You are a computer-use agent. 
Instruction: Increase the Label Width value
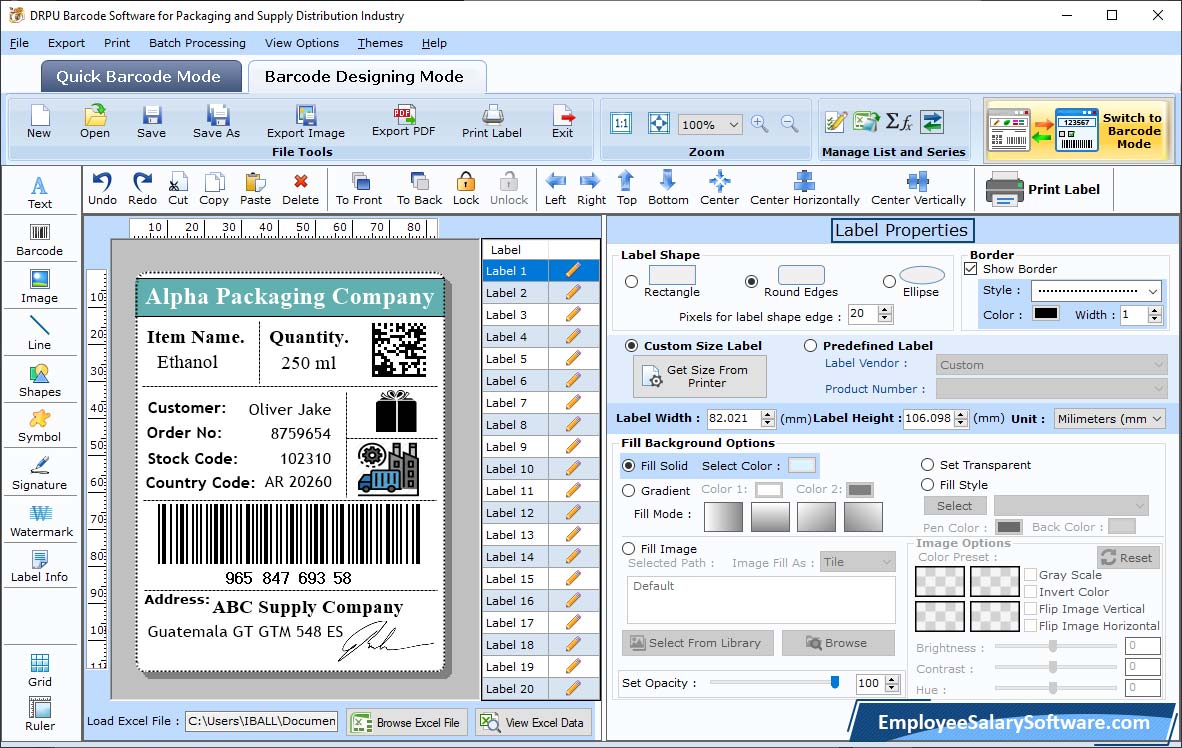pyautogui.click(x=767, y=414)
